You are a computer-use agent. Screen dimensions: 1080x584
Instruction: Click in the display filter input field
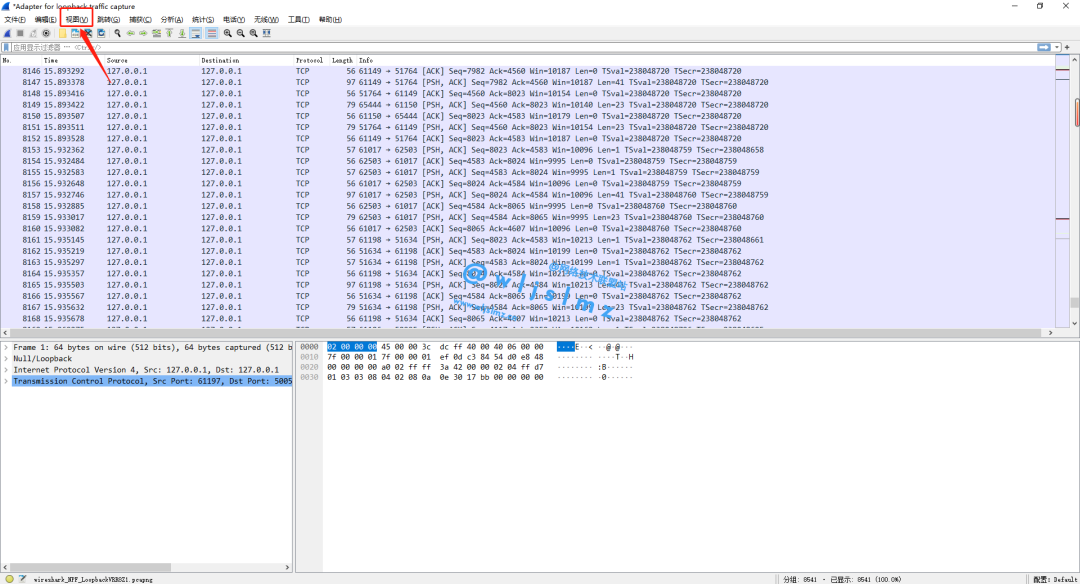coord(523,48)
